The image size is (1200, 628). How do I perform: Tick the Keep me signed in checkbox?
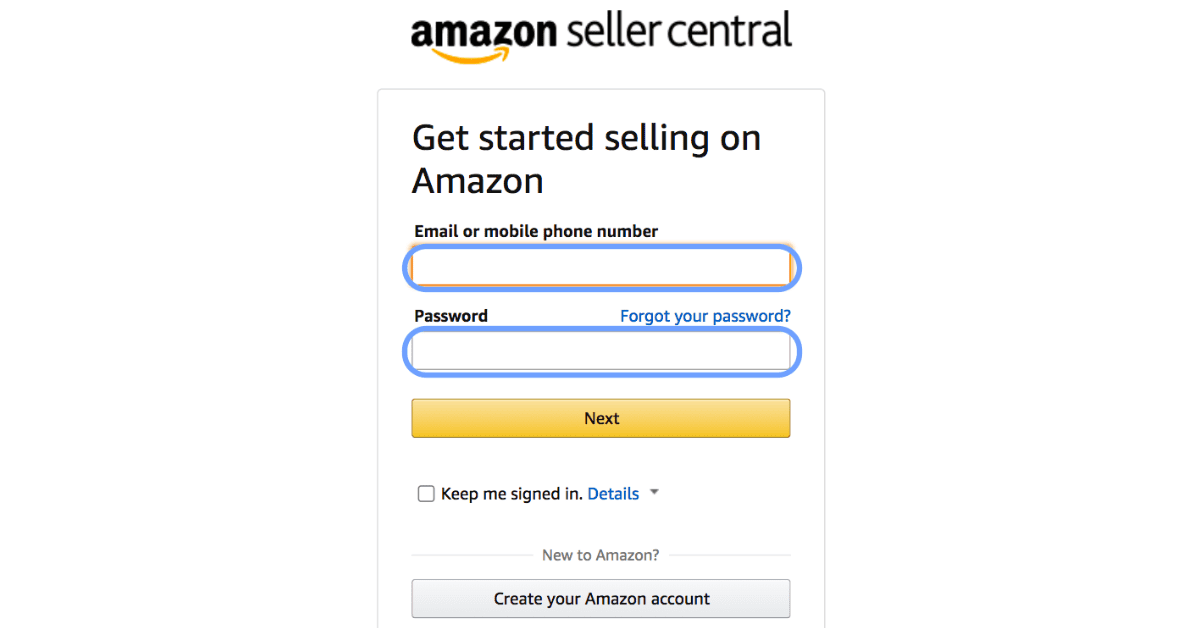(x=426, y=494)
